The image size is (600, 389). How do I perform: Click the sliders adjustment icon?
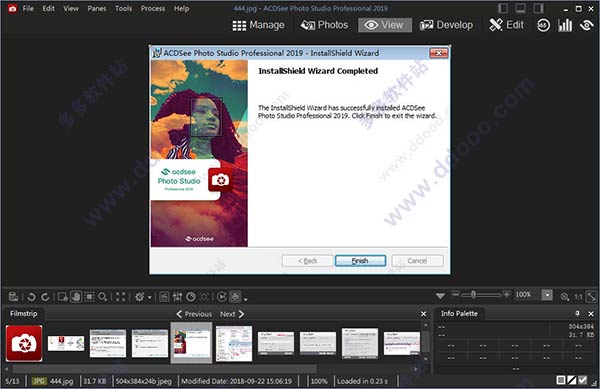(178, 297)
